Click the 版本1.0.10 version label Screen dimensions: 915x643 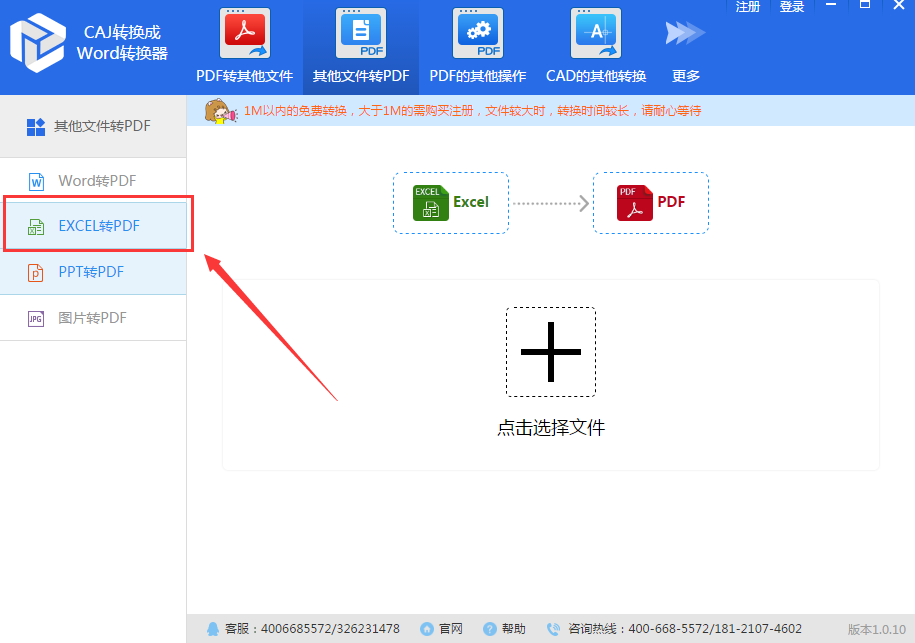tap(876, 630)
